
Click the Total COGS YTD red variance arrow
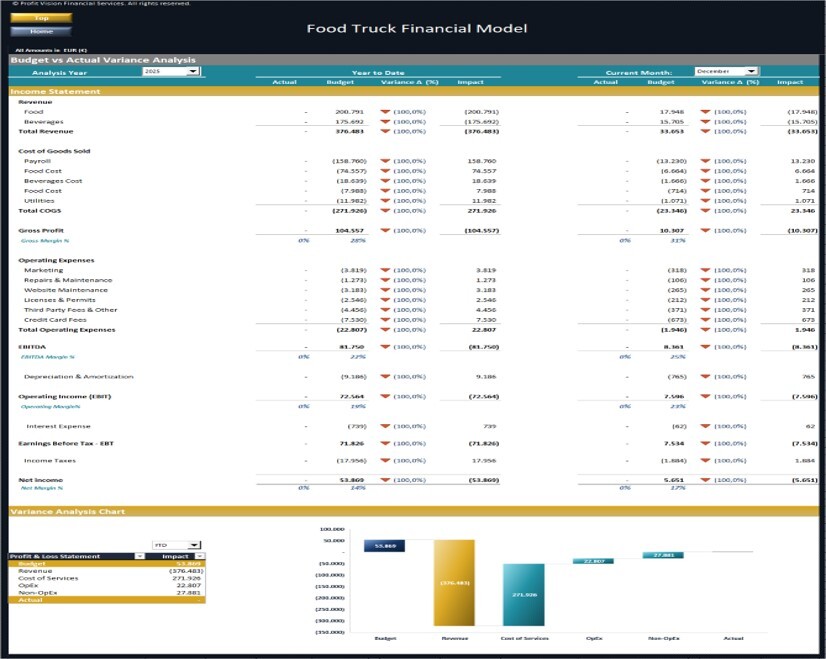click(x=385, y=211)
